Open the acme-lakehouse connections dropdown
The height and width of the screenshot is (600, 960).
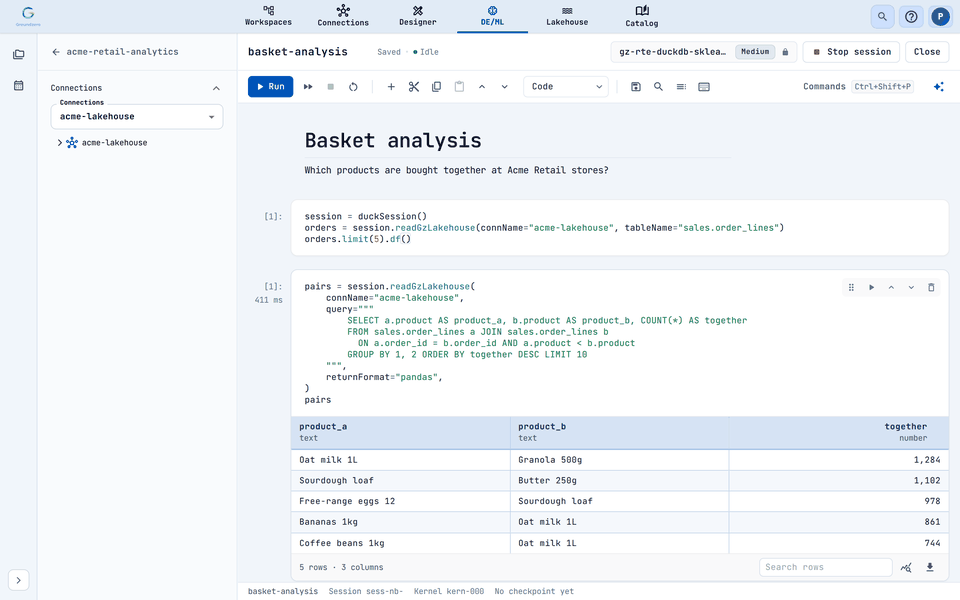coord(137,116)
